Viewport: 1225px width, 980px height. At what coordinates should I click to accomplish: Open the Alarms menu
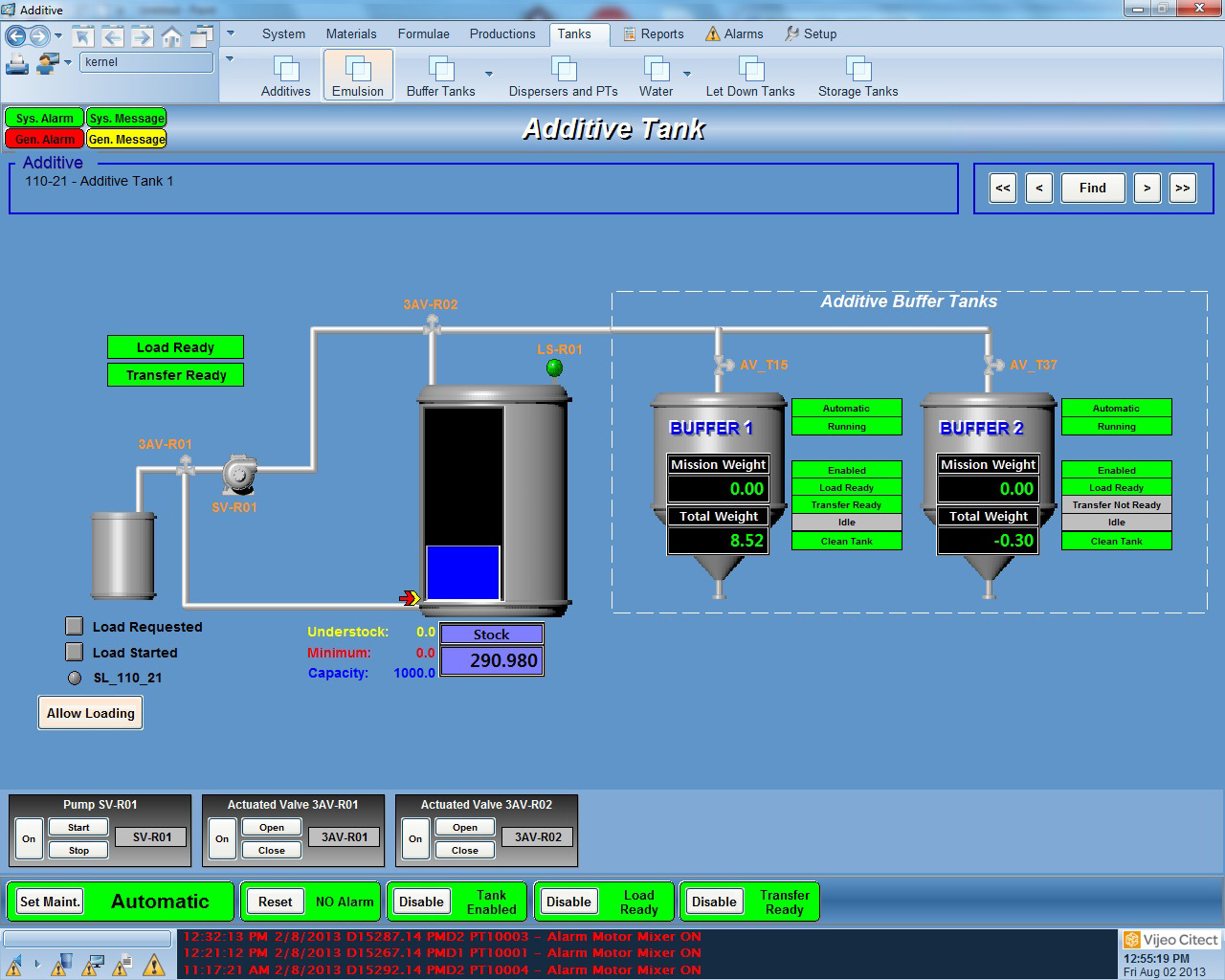click(x=734, y=33)
